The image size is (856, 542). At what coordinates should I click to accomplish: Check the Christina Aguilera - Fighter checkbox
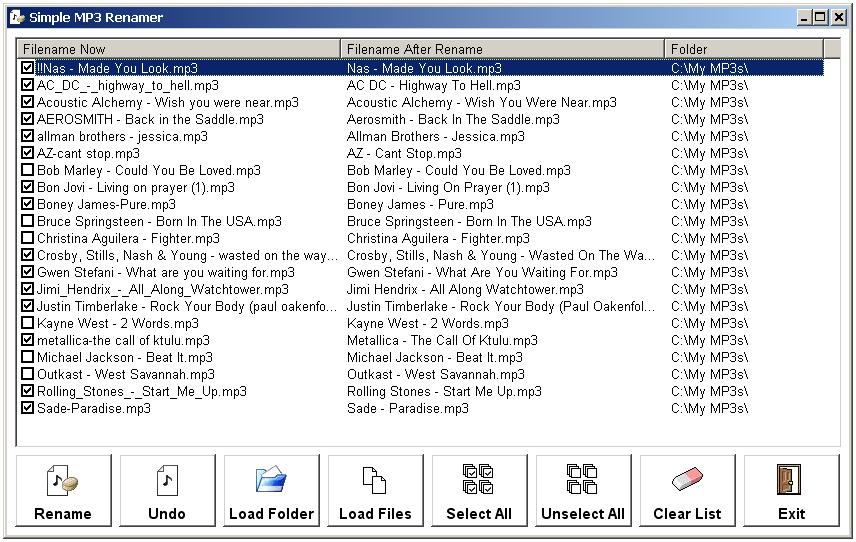click(x=27, y=237)
